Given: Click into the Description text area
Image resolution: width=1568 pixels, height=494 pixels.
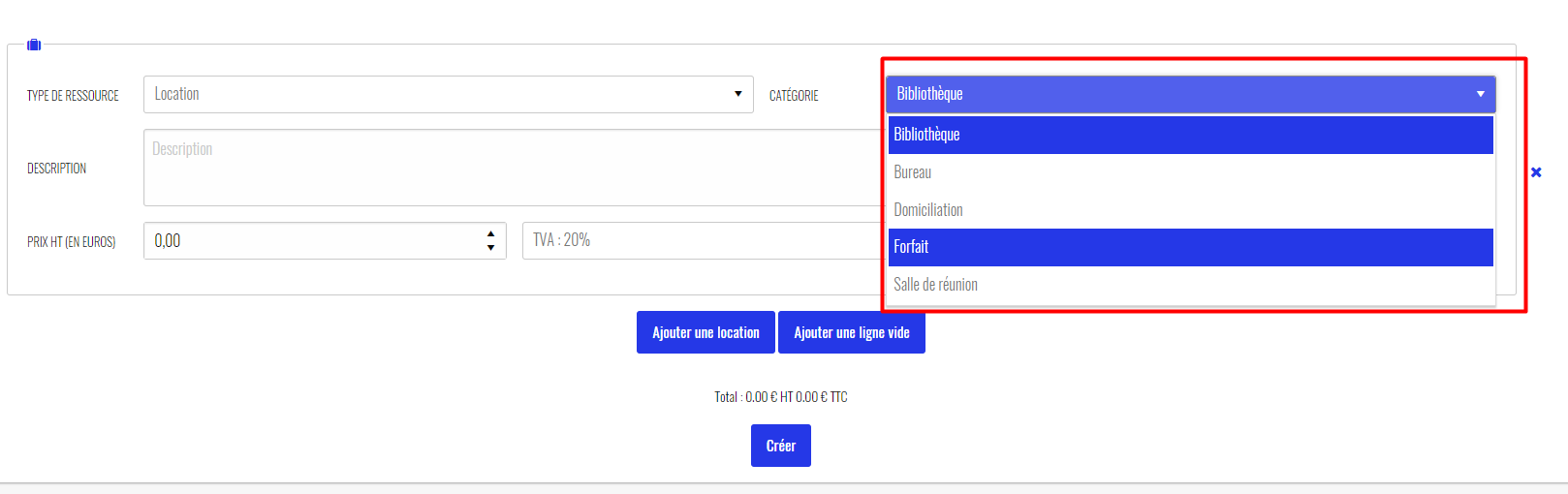Looking at the screenshot, I should [514, 168].
